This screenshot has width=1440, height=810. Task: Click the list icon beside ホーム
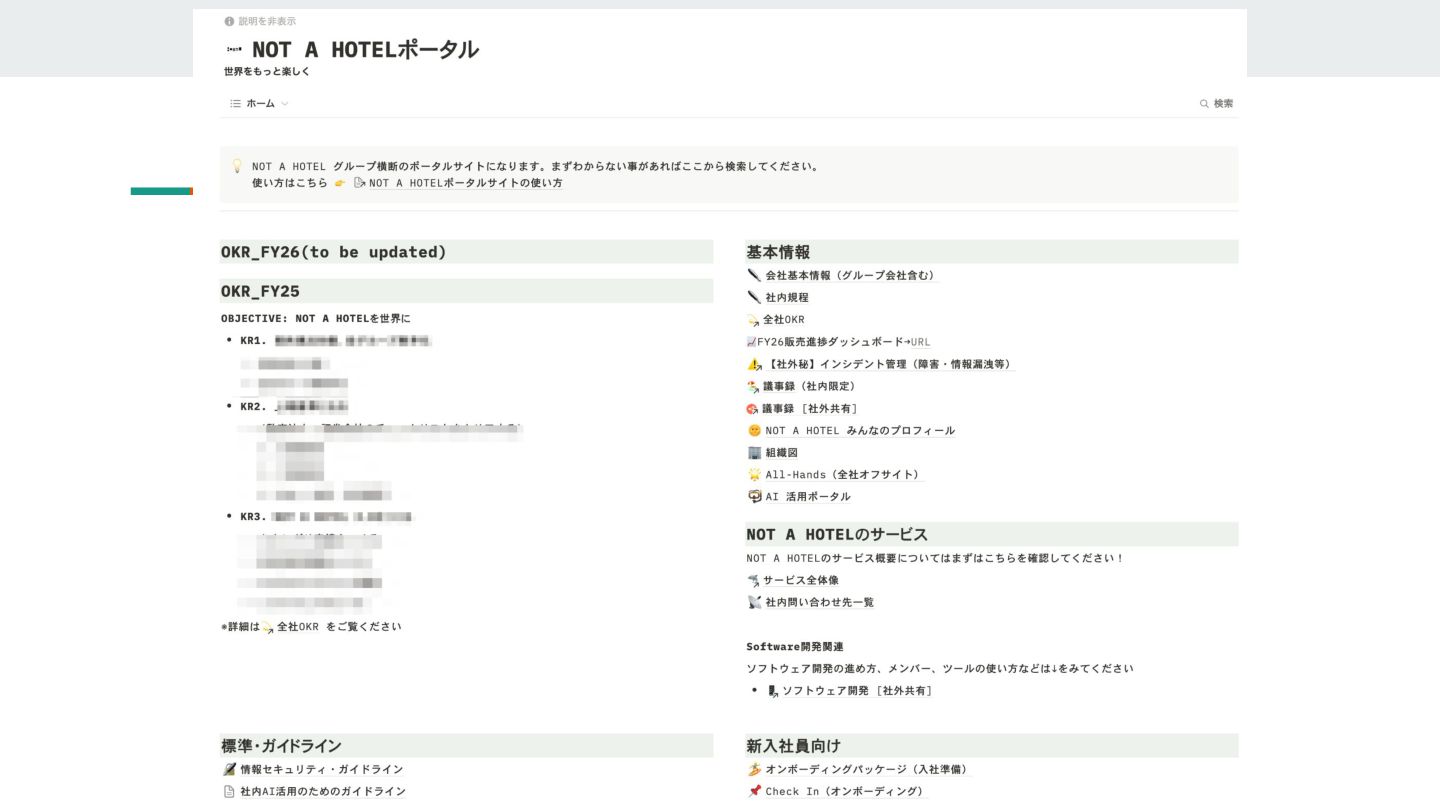coord(235,103)
